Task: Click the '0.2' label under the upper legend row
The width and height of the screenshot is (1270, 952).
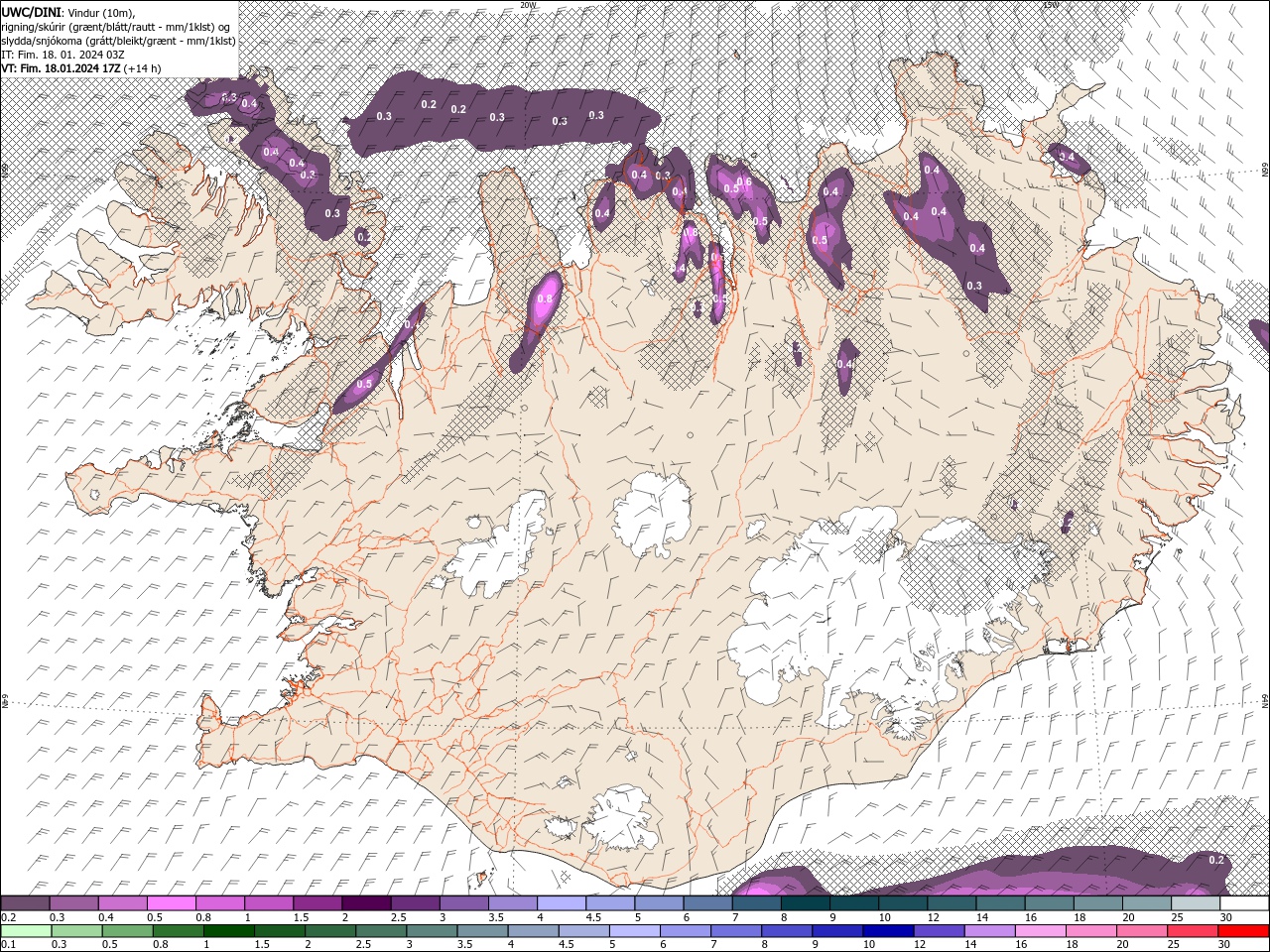Action: [8, 917]
